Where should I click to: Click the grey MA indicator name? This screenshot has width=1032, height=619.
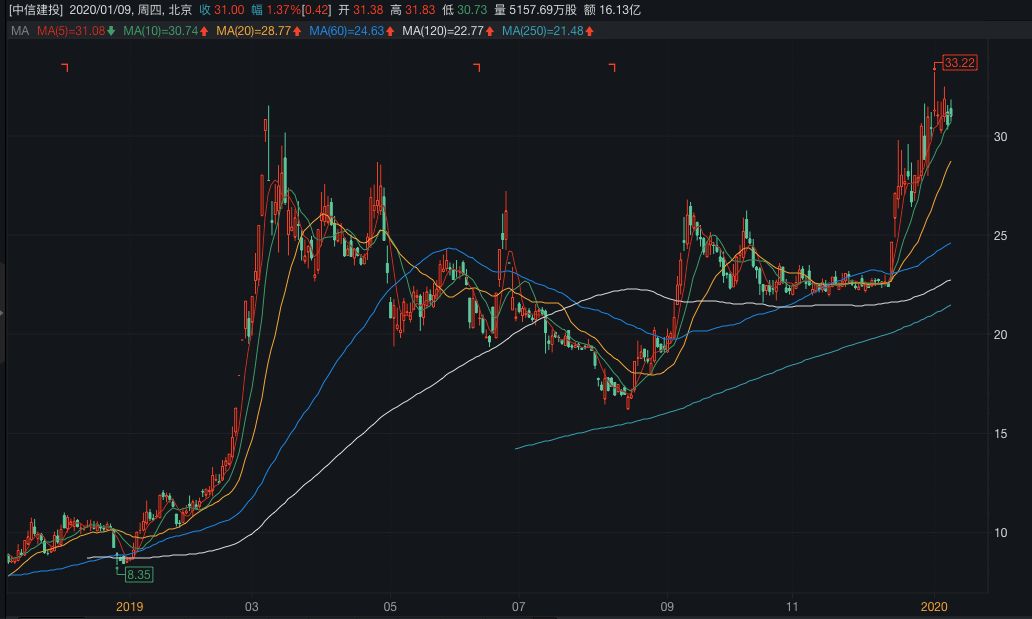[20, 31]
